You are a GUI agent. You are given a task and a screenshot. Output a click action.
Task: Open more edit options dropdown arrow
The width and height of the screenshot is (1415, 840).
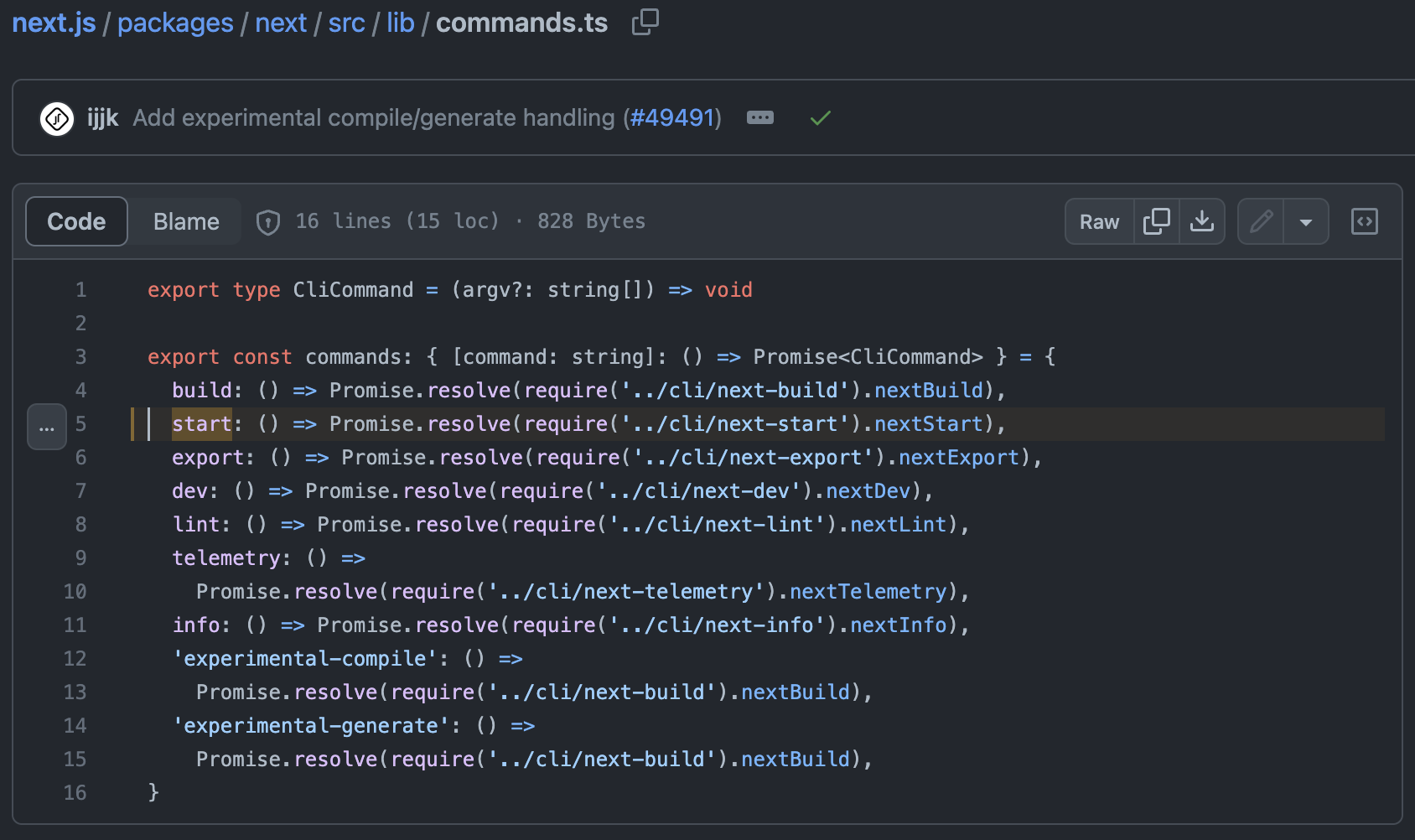click(1306, 221)
